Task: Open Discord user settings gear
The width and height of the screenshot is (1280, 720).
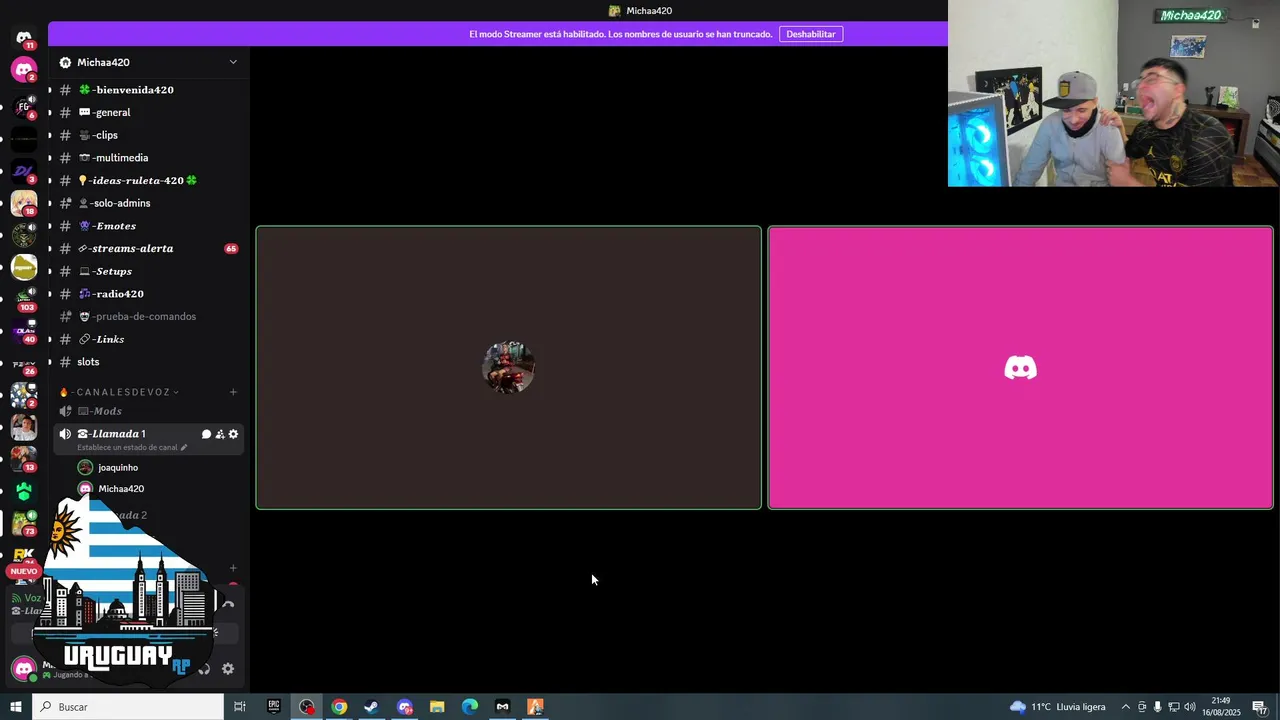Action: click(228, 669)
